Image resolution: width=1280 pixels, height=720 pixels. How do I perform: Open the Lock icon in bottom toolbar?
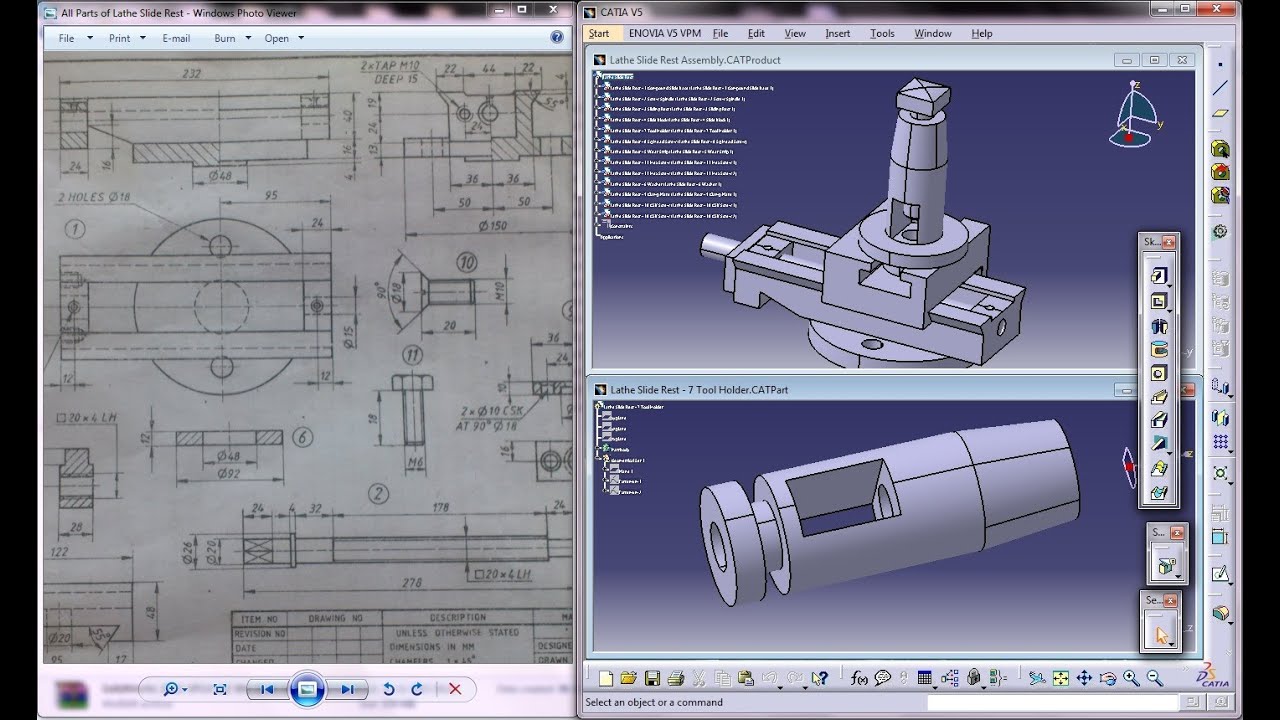tap(973, 678)
